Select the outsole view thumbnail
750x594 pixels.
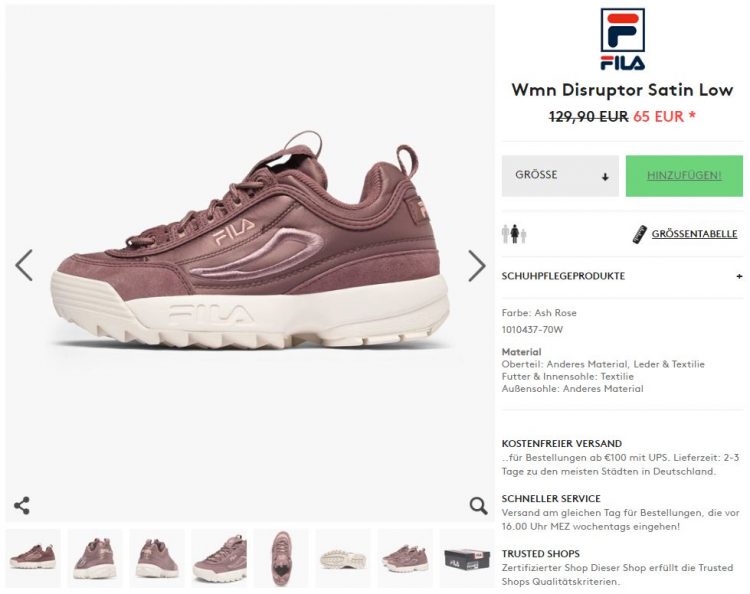tap(343, 558)
